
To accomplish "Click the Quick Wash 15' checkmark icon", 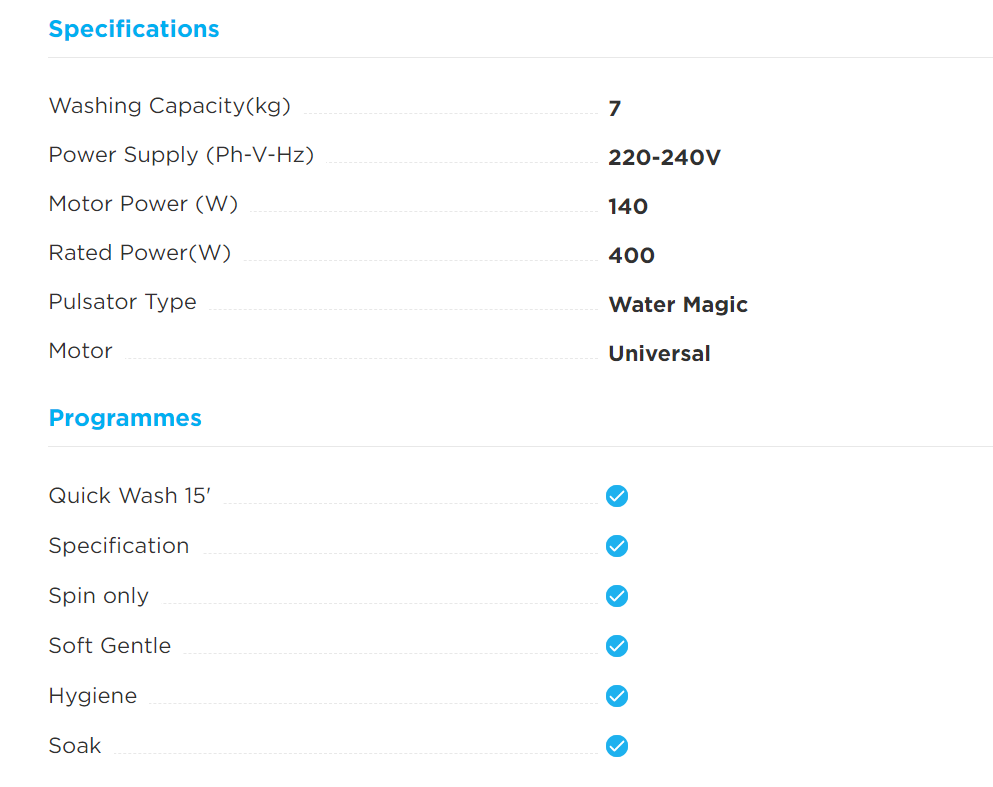I will (617, 496).
